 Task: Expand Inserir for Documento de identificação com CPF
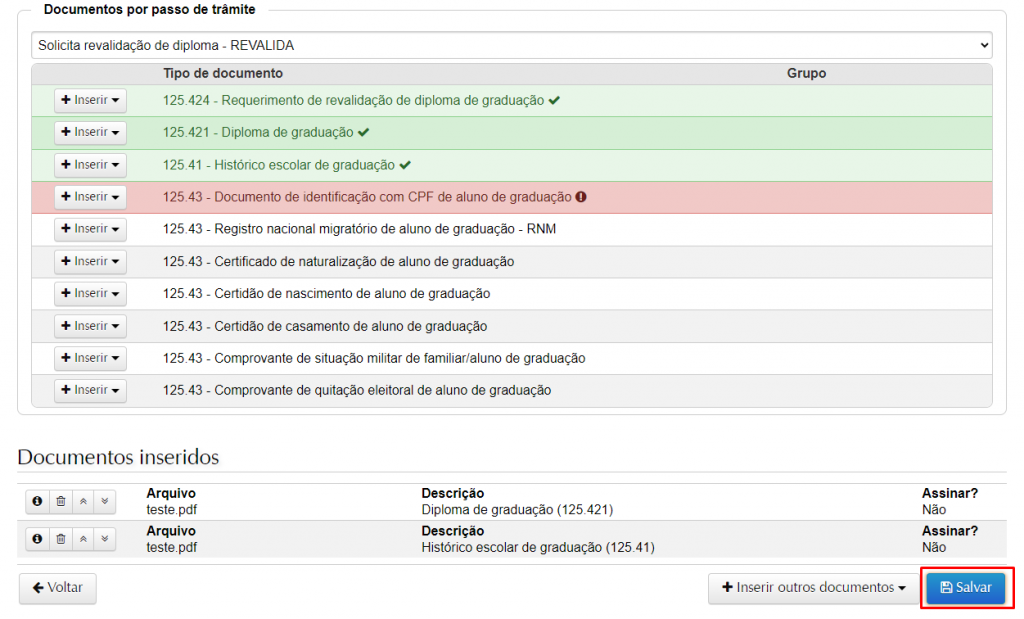tap(90, 197)
